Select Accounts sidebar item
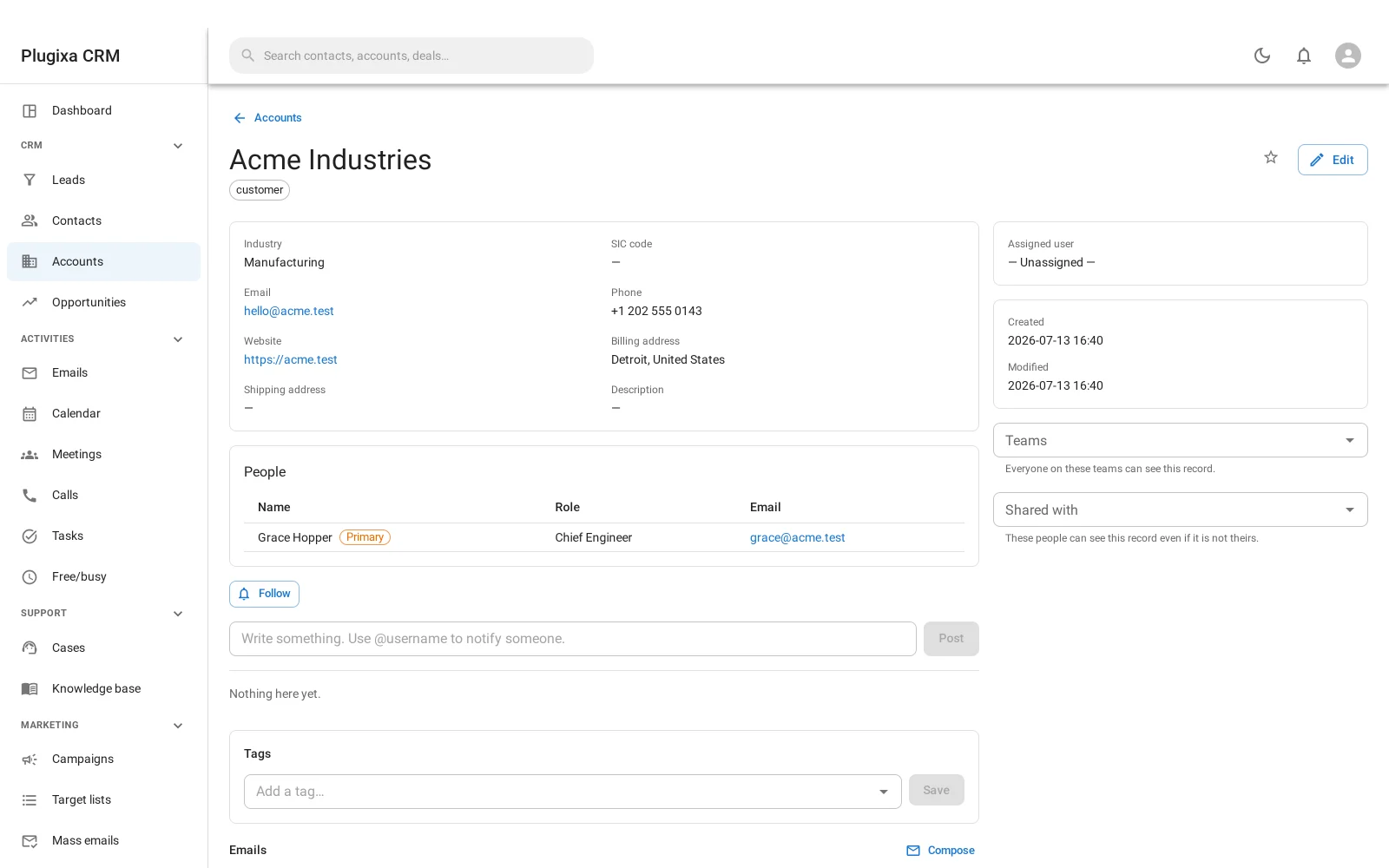The width and height of the screenshot is (1389, 868). [x=104, y=261]
